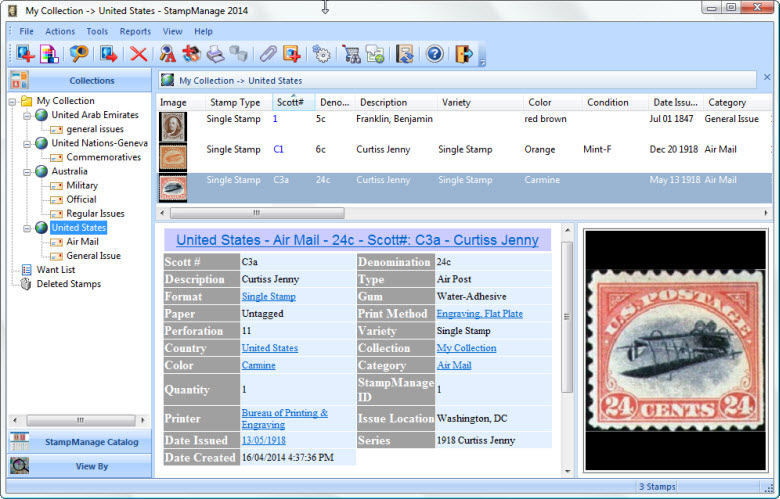Open the View menu
This screenshot has height=499, width=780.
pyautogui.click(x=172, y=31)
